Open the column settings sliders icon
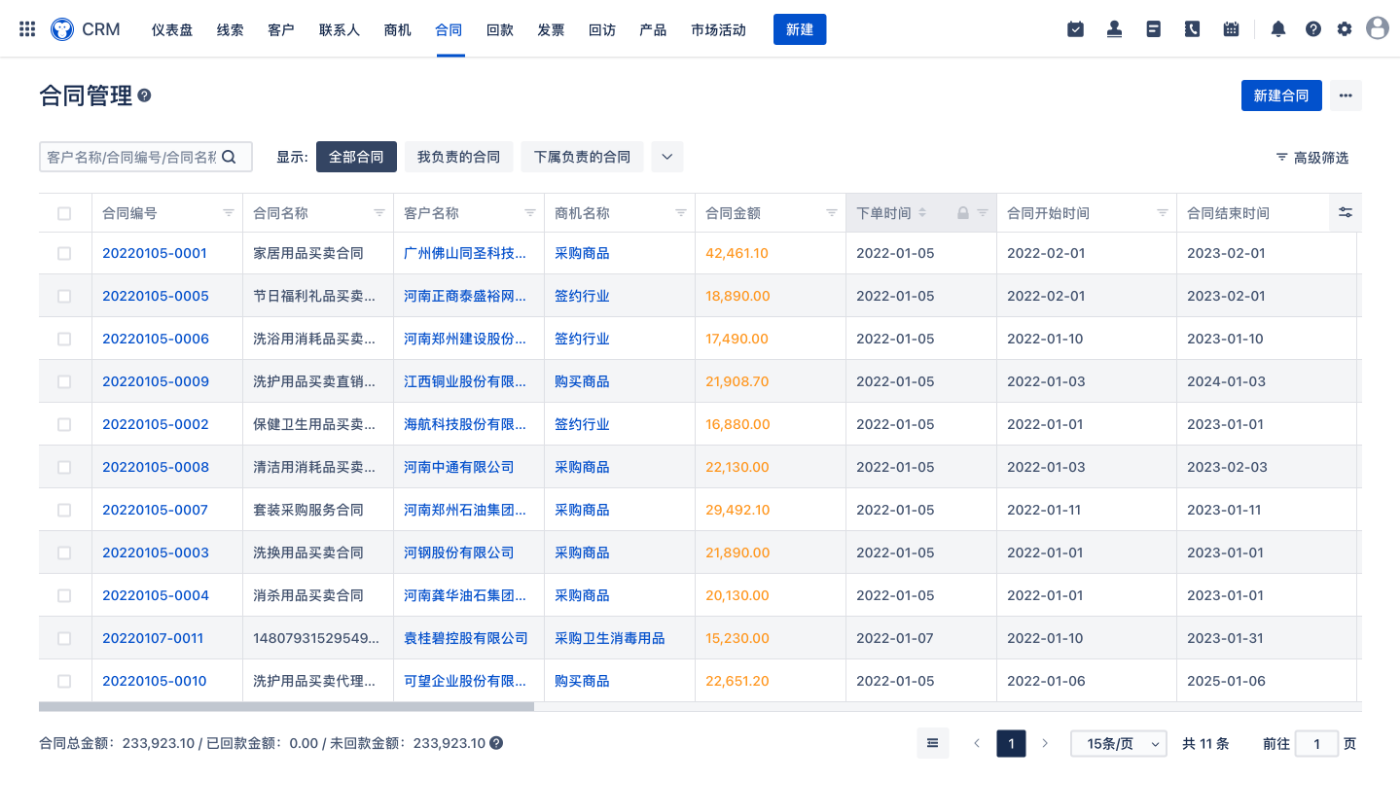 coord(1345,212)
